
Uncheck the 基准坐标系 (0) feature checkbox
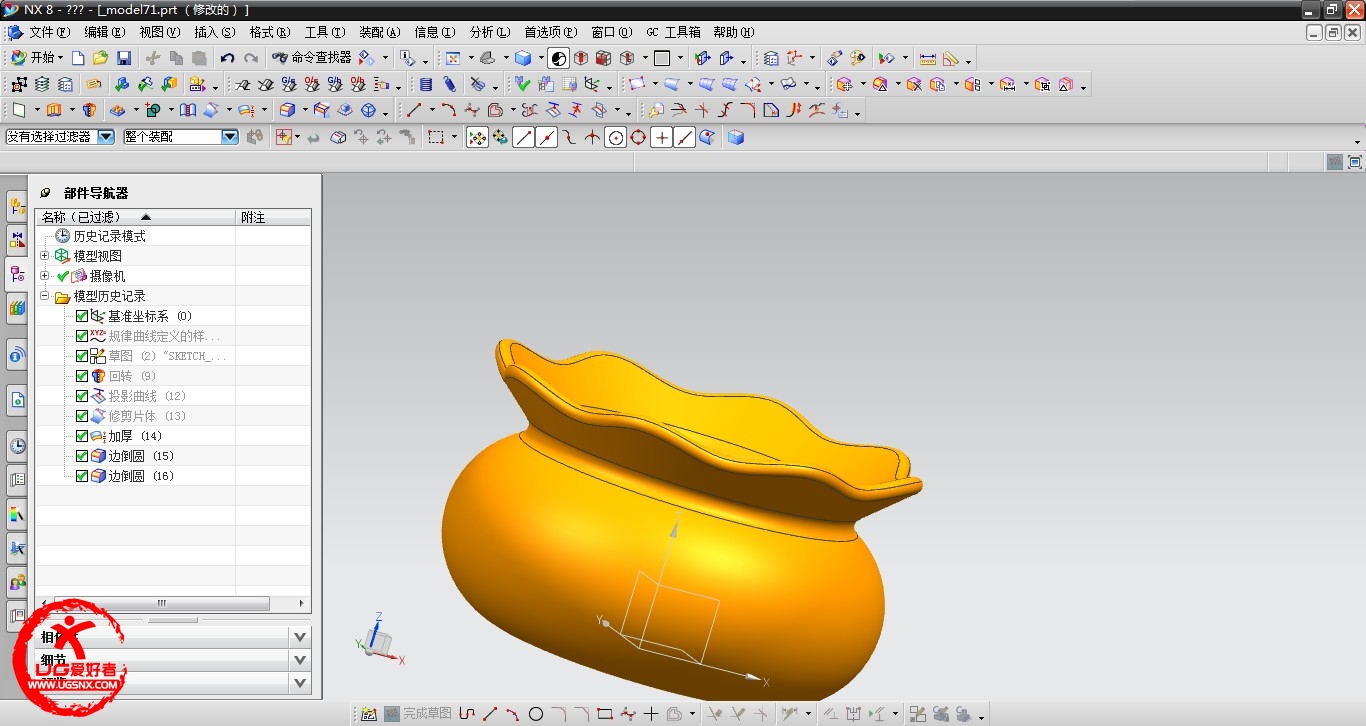82,316
